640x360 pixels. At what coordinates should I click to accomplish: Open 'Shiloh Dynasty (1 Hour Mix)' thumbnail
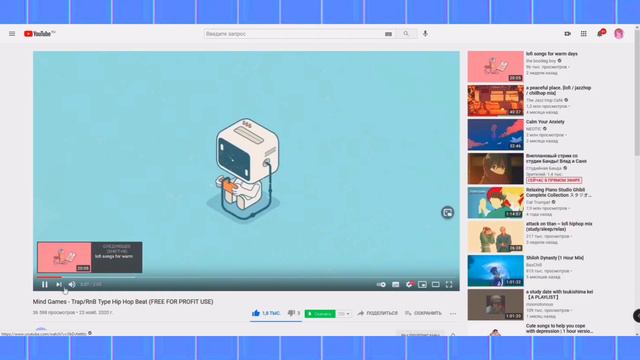pyautogui.click(x=496, y=271)
